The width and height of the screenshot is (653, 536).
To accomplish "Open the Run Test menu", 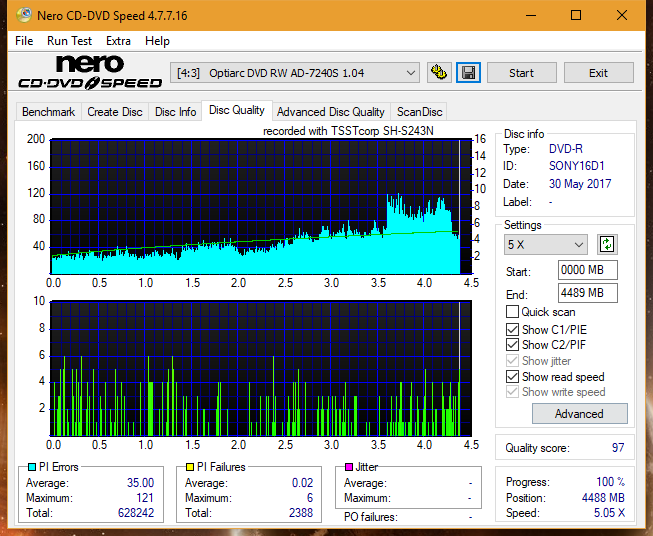I will coord(69,41).
